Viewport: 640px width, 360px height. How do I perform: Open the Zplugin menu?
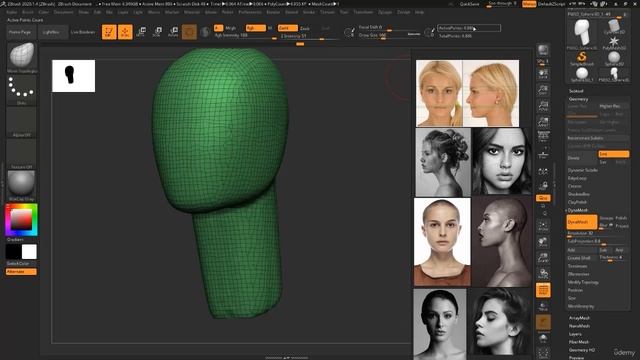point(385,12)
